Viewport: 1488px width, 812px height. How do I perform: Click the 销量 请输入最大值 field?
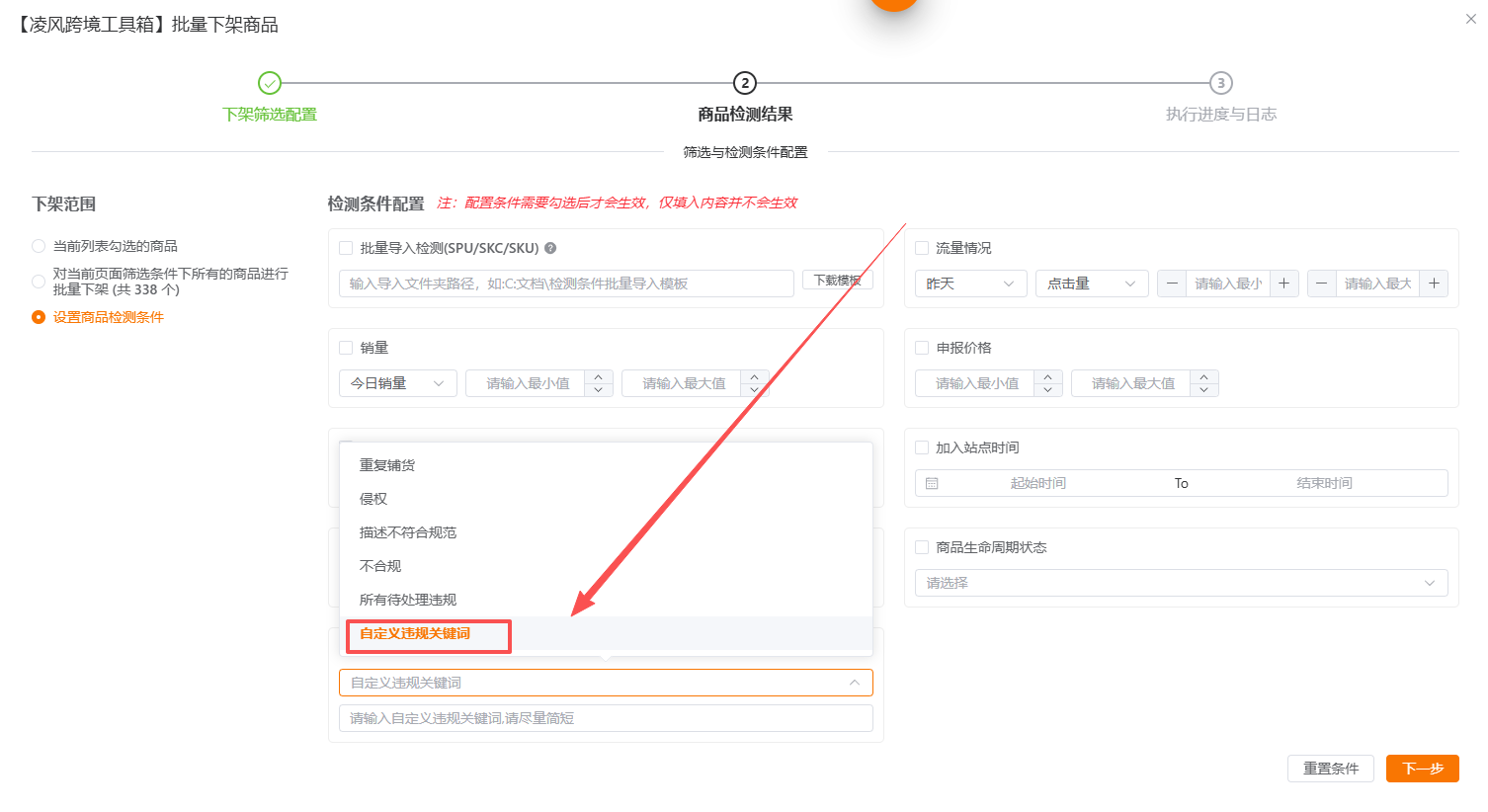684,383
